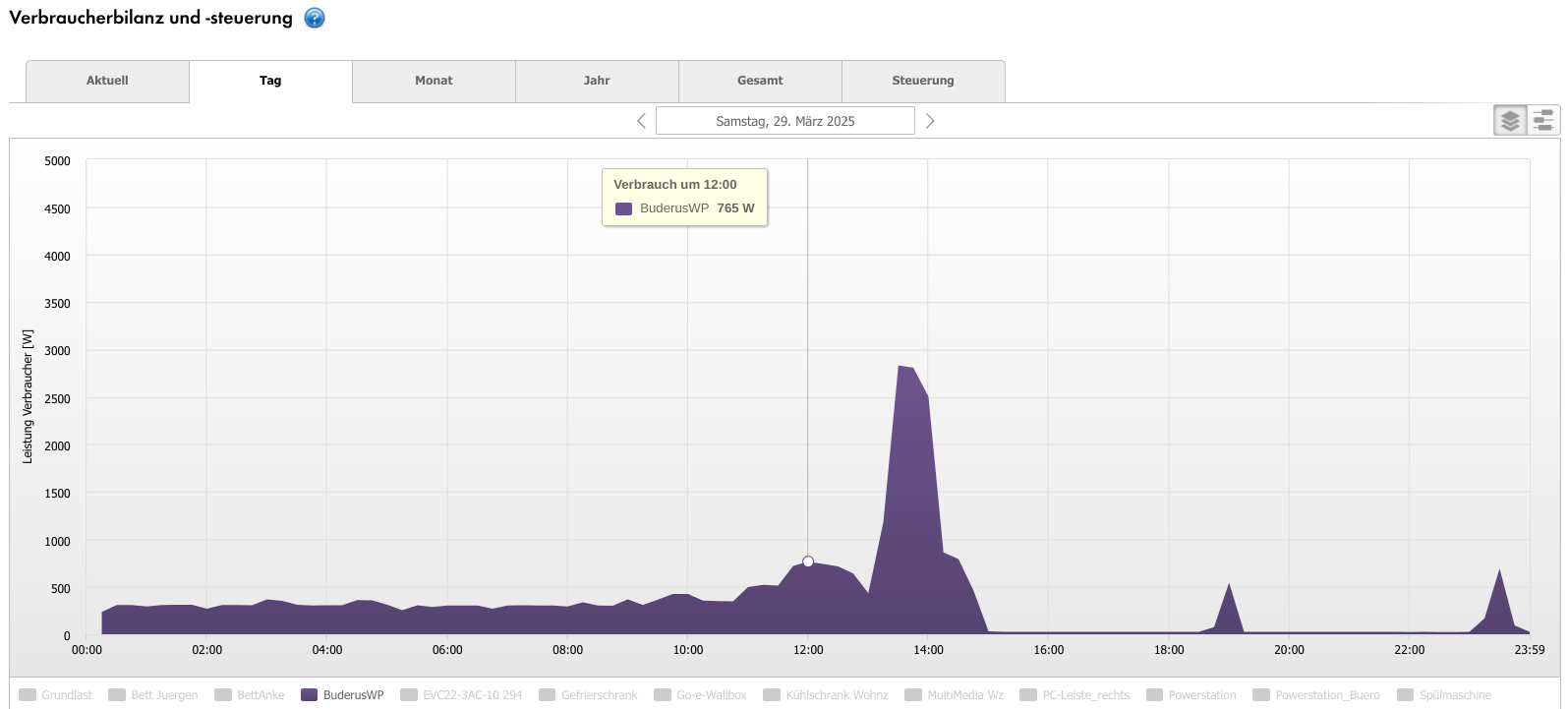Open the Aktuell tab
1568x709 pixels.
click(x=107, y=81)
